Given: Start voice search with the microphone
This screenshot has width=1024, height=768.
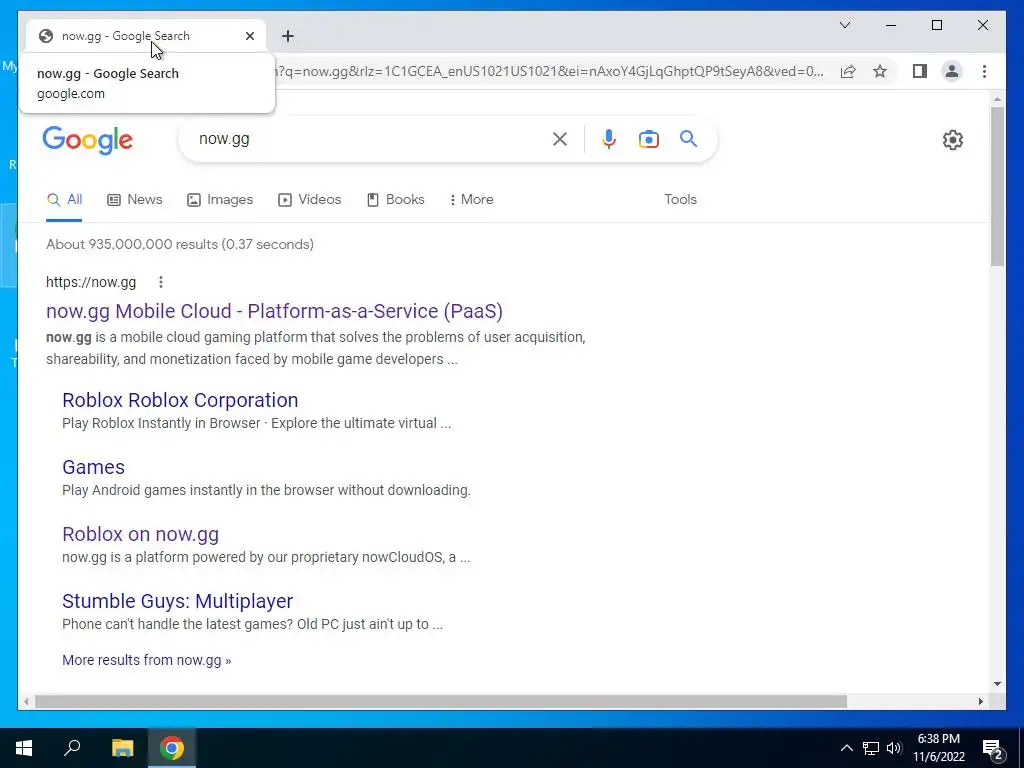Looking at the screenshot, I should [x=609, y=139].
